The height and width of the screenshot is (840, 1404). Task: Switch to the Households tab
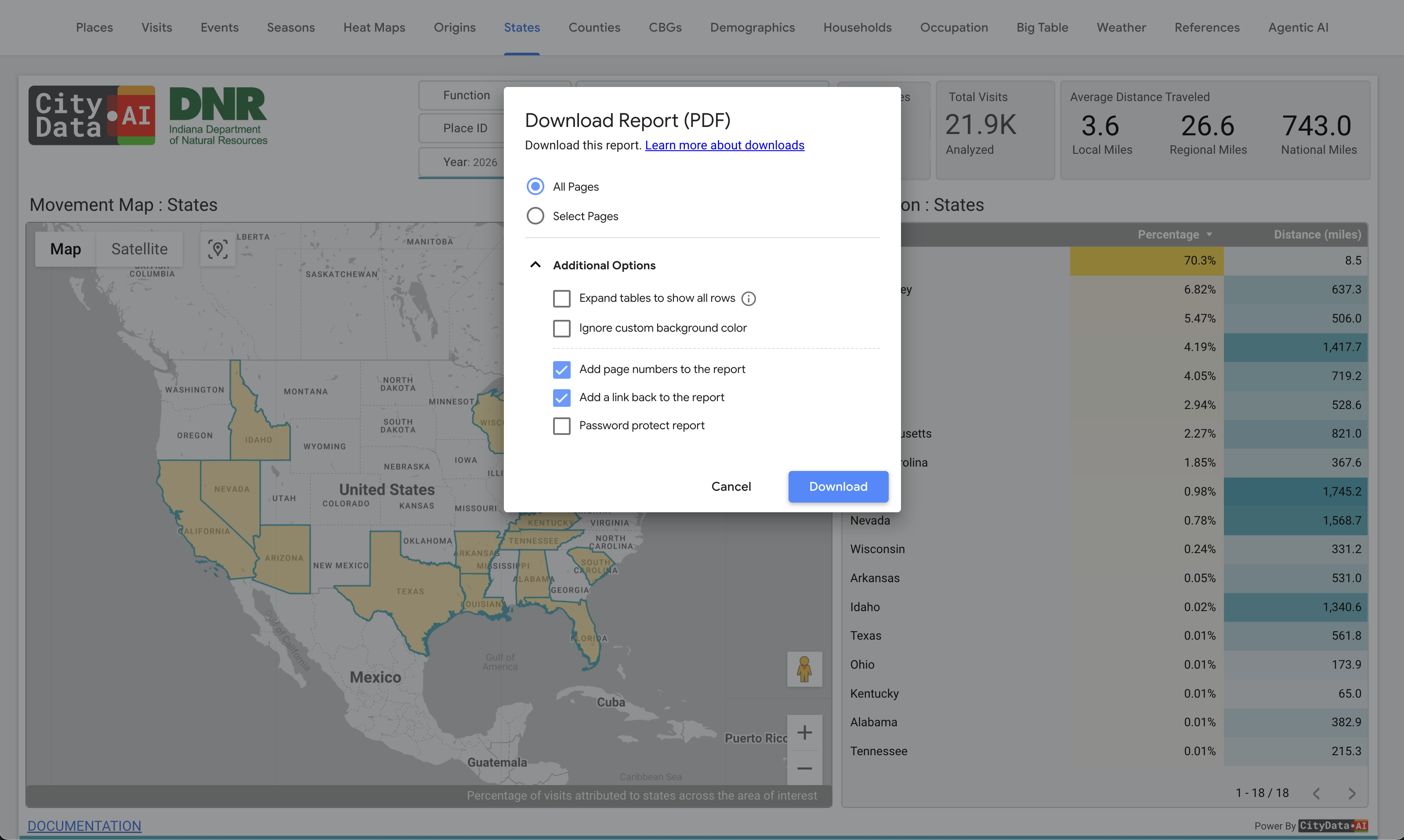point(858,27)
